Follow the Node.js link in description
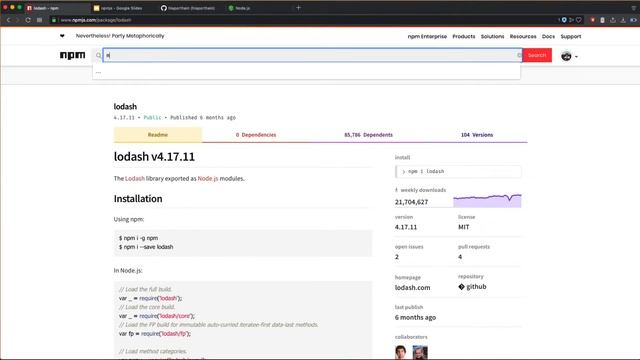The height and width of the screenshot is (360, 640). [x=208, y=178]
